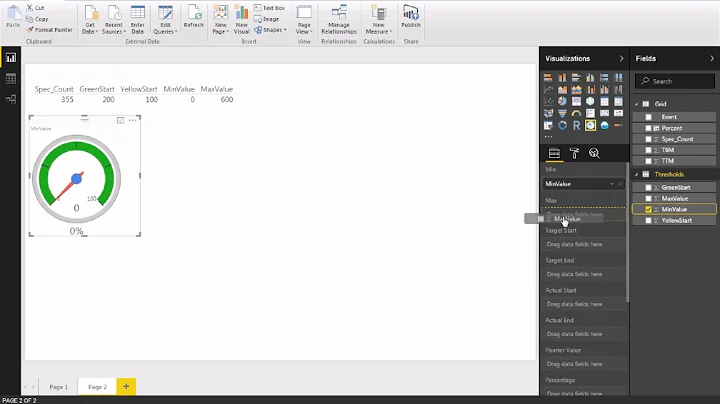Check the YellowStart field checkbox

pos(648,220)
